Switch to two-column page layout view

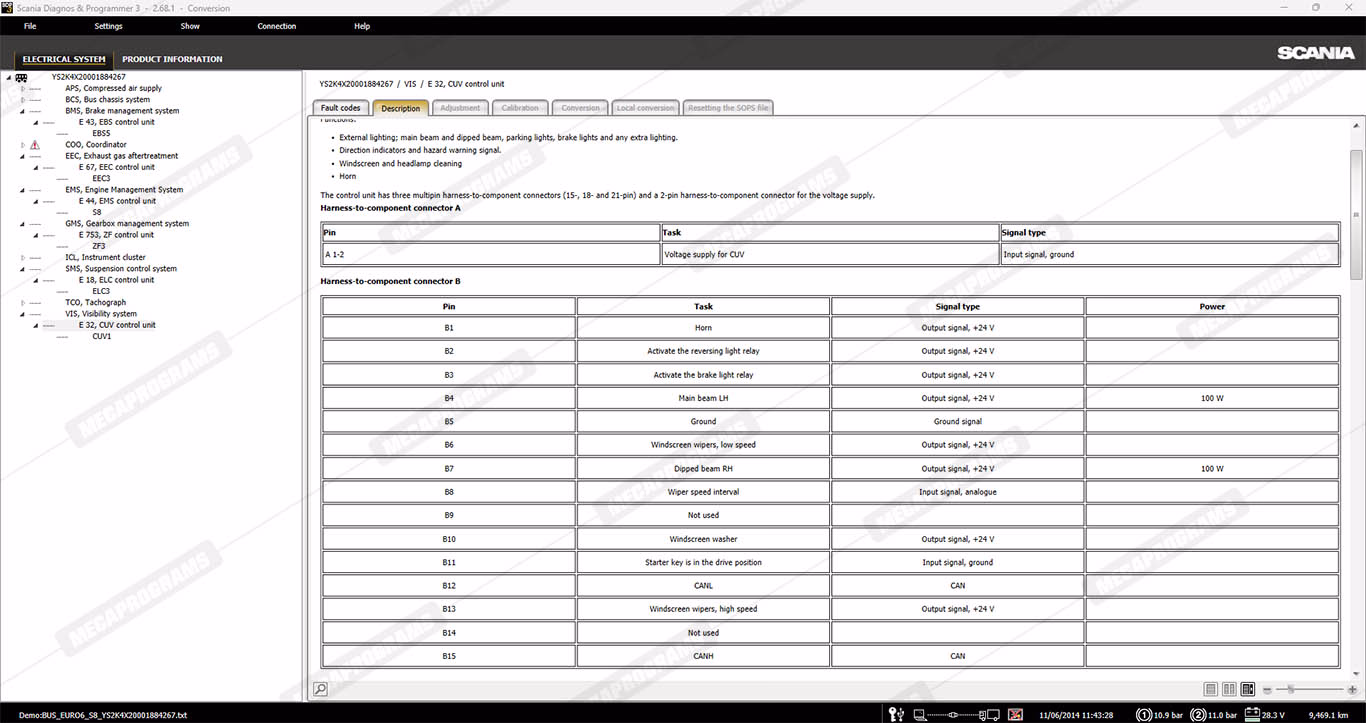[1229, 689]
